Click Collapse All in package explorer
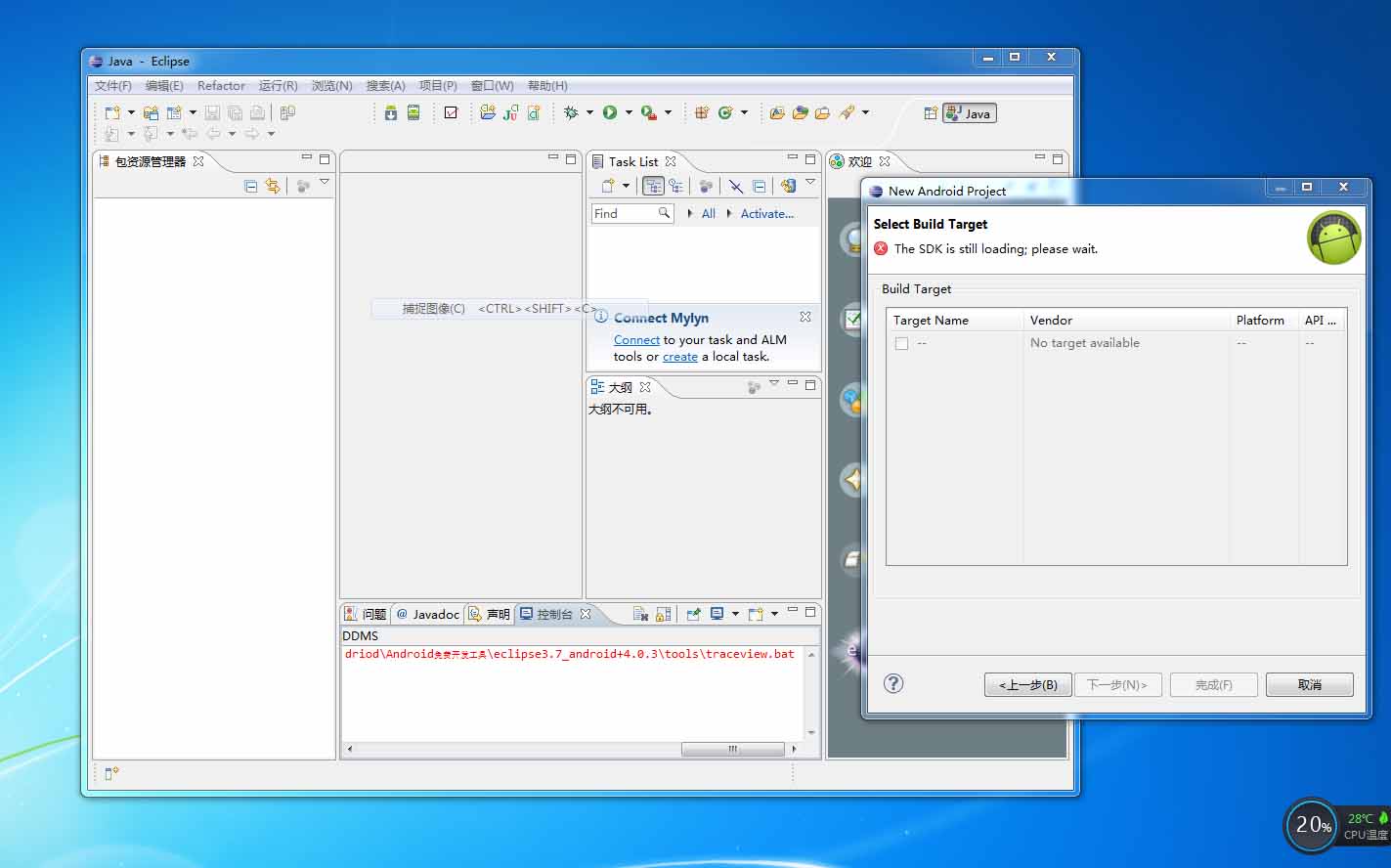Viewport: 1391px width, 868px height. (251, 186)
